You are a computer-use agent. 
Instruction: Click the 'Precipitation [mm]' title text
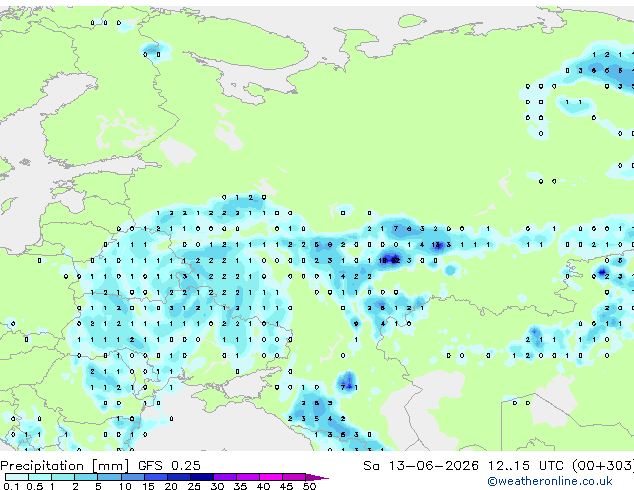[65, 466]
